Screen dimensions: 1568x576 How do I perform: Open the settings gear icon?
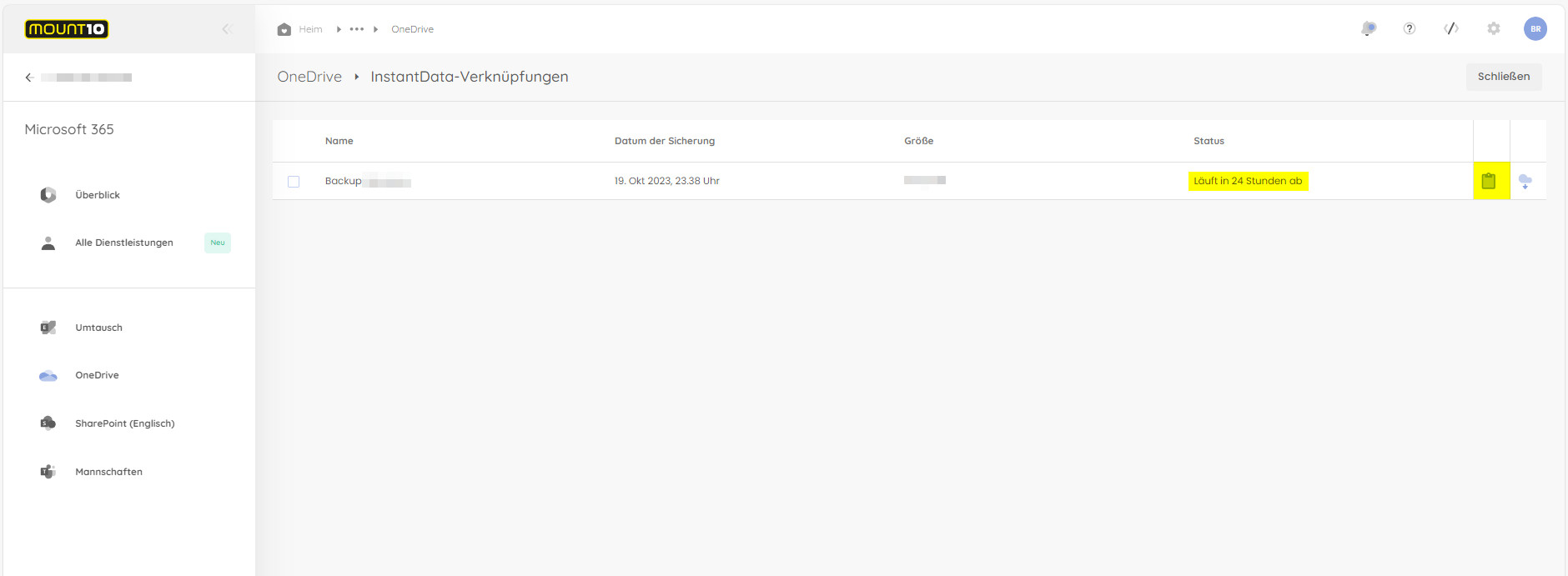pyautogui.click(x=1494, y=29)
